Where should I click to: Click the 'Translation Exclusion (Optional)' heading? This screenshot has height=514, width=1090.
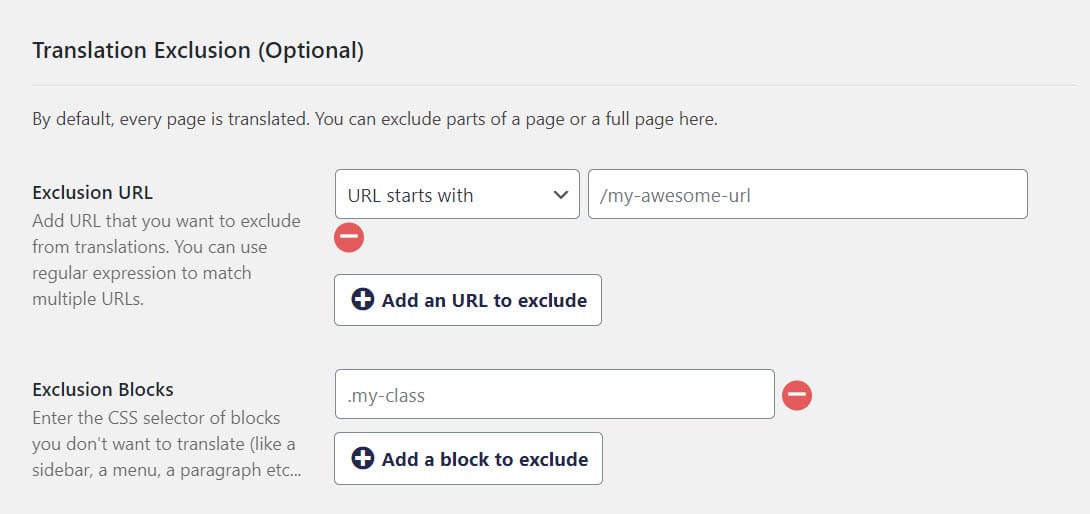coord(198,50)
